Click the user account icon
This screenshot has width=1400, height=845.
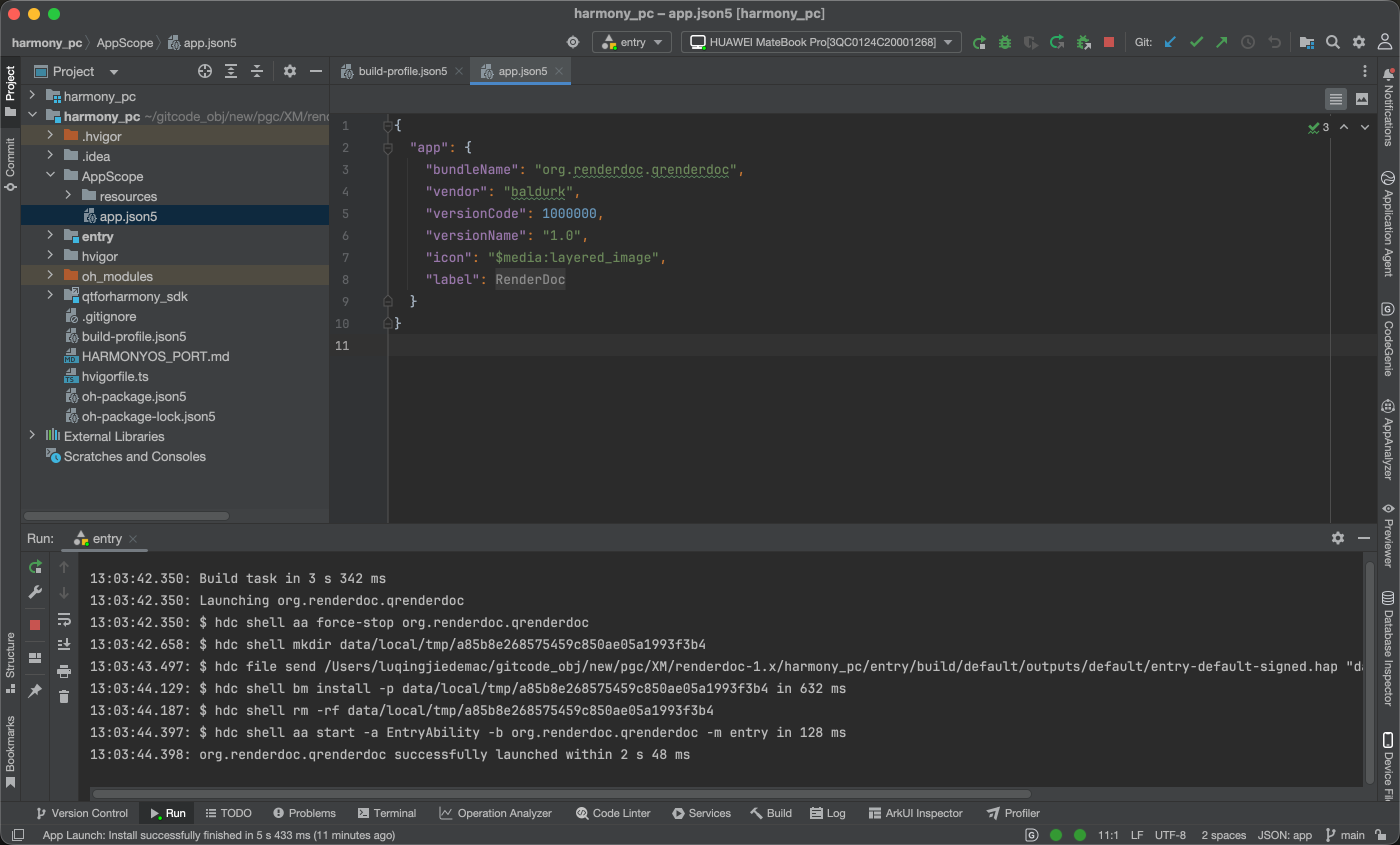tap(1384, 42)
